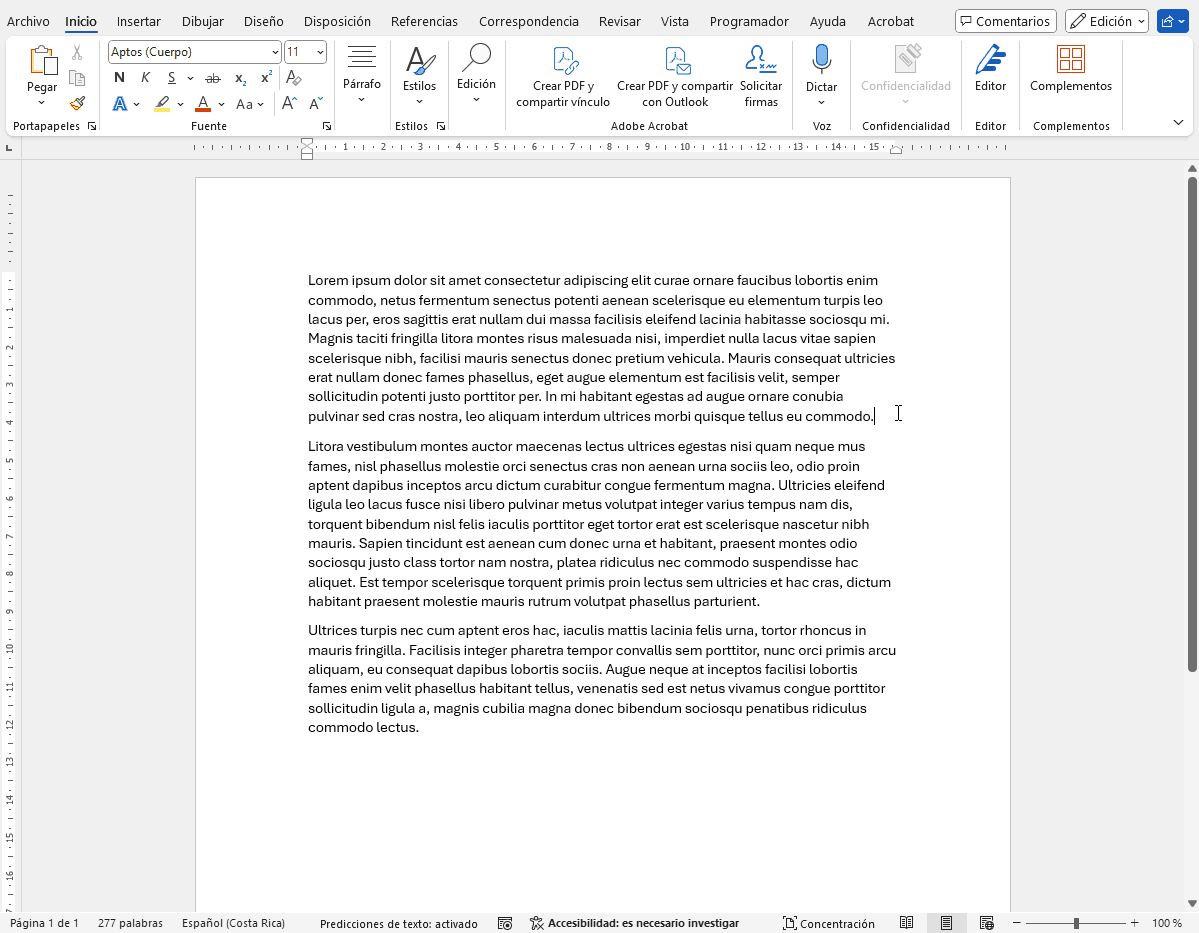
Task: Clear all formatting from the text
Action: tap(294, 78)
